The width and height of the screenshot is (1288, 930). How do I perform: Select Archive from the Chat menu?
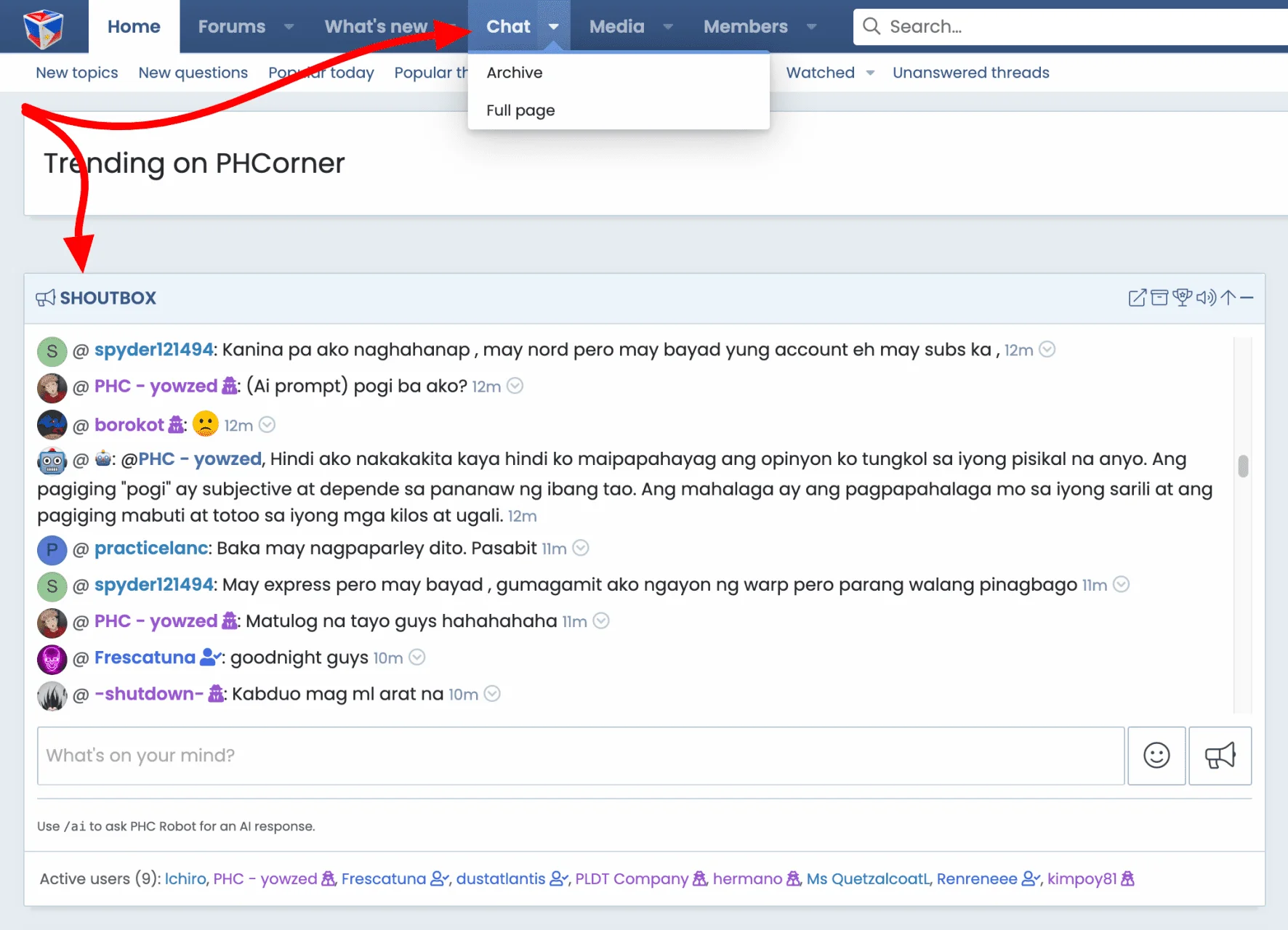click(619, 73)
